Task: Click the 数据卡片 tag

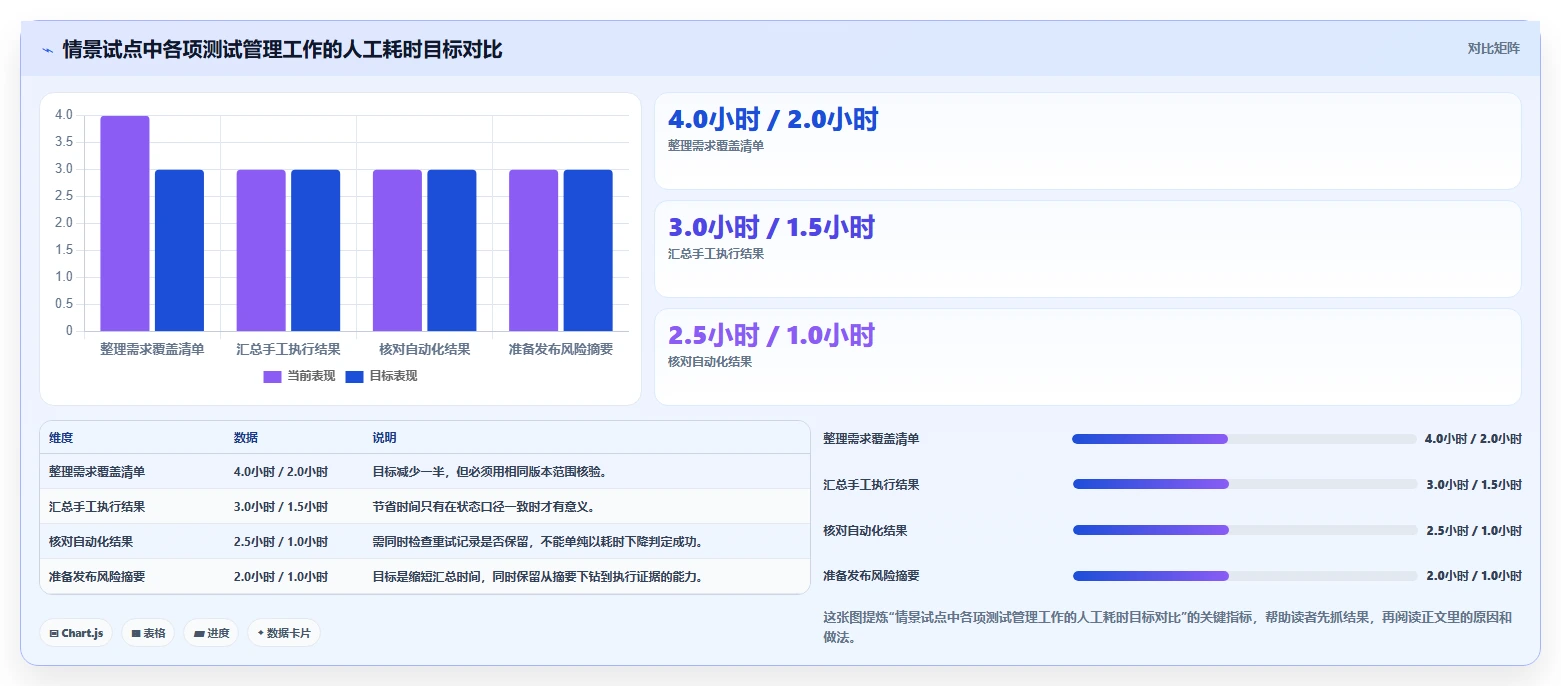Action: click(284, 633)
